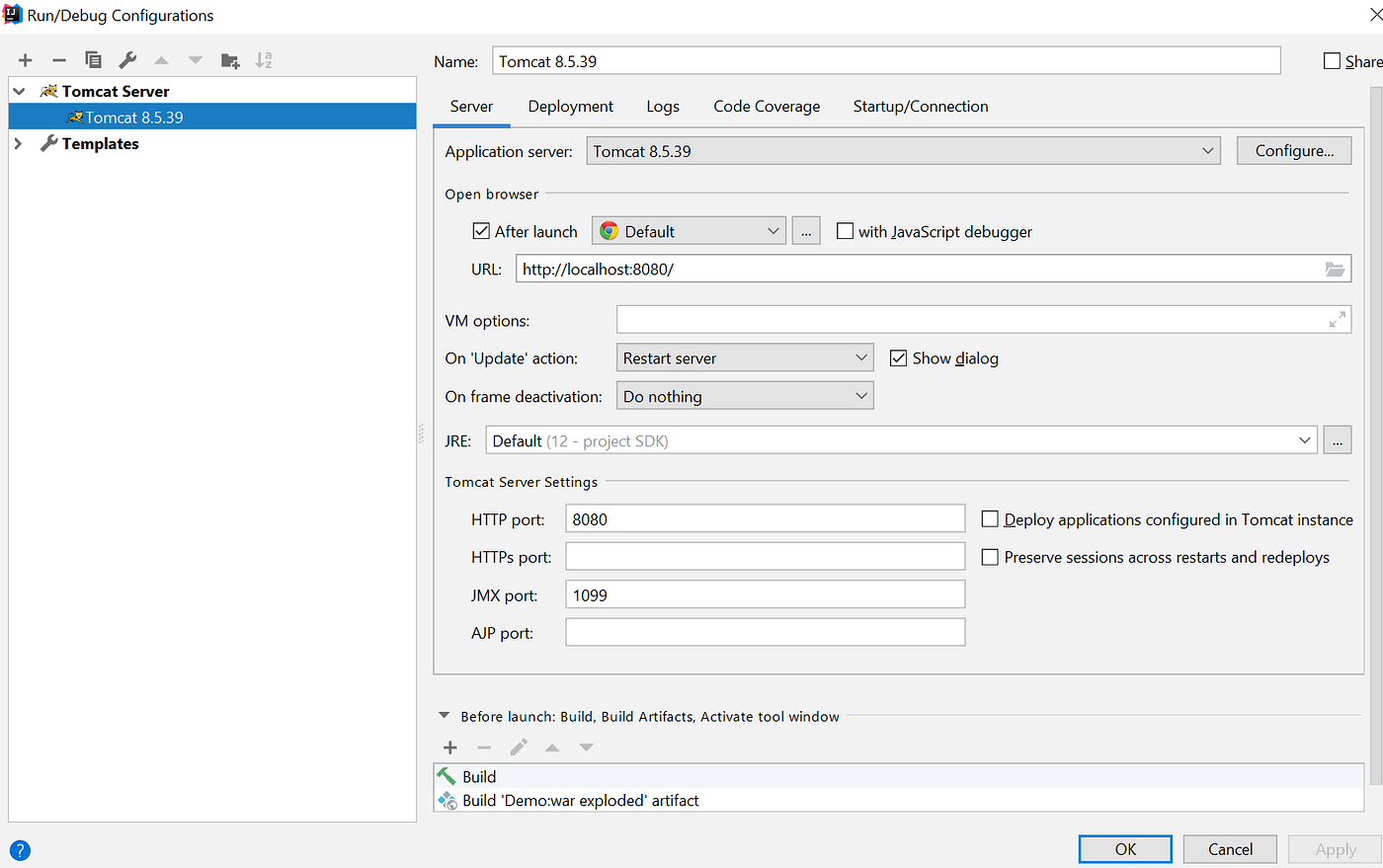The image size is (1383, 868).
Task: Open the On 'Update' action dropdown
Action: pyautogui.click(x=861, y=357)
